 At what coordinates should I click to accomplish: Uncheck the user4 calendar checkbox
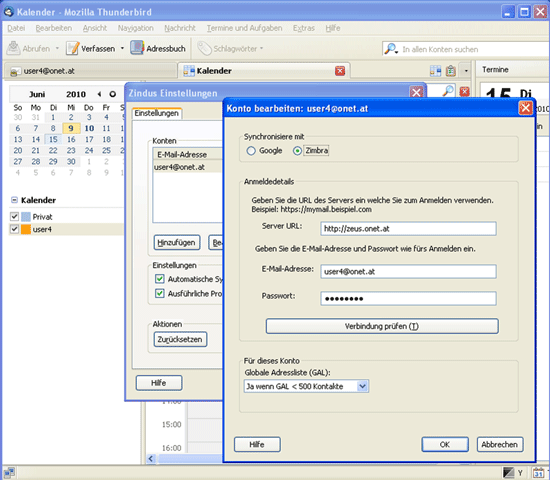[x=14, y=229]
